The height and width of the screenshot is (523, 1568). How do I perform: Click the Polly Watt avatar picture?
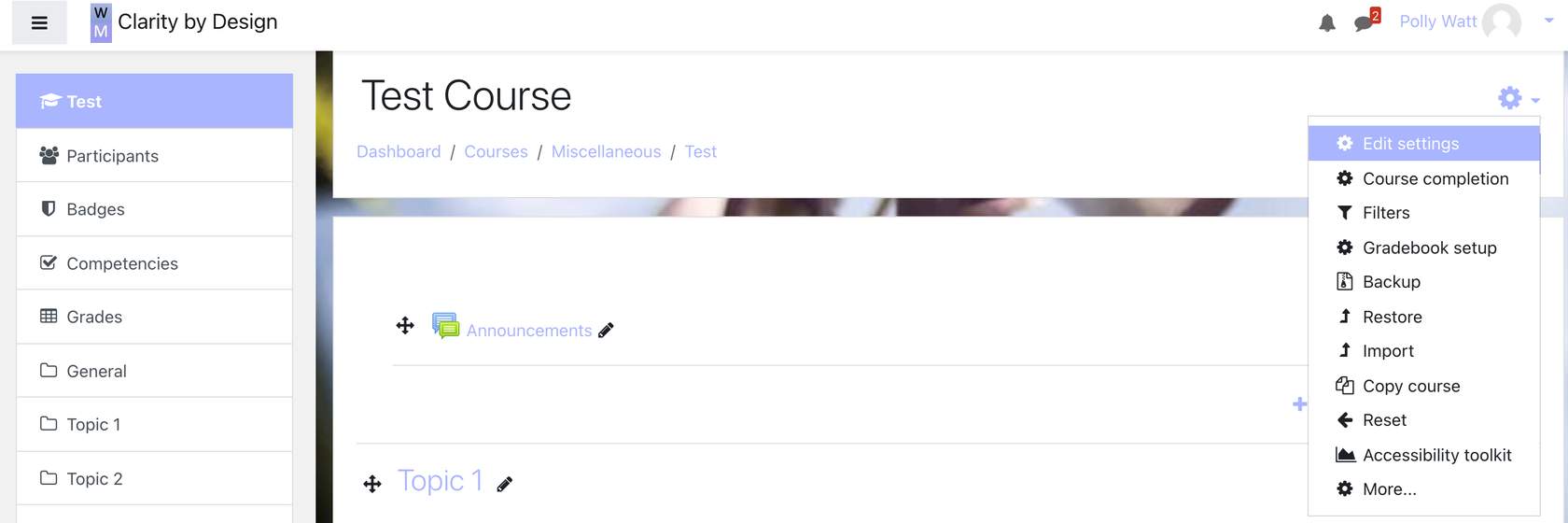1502,21
